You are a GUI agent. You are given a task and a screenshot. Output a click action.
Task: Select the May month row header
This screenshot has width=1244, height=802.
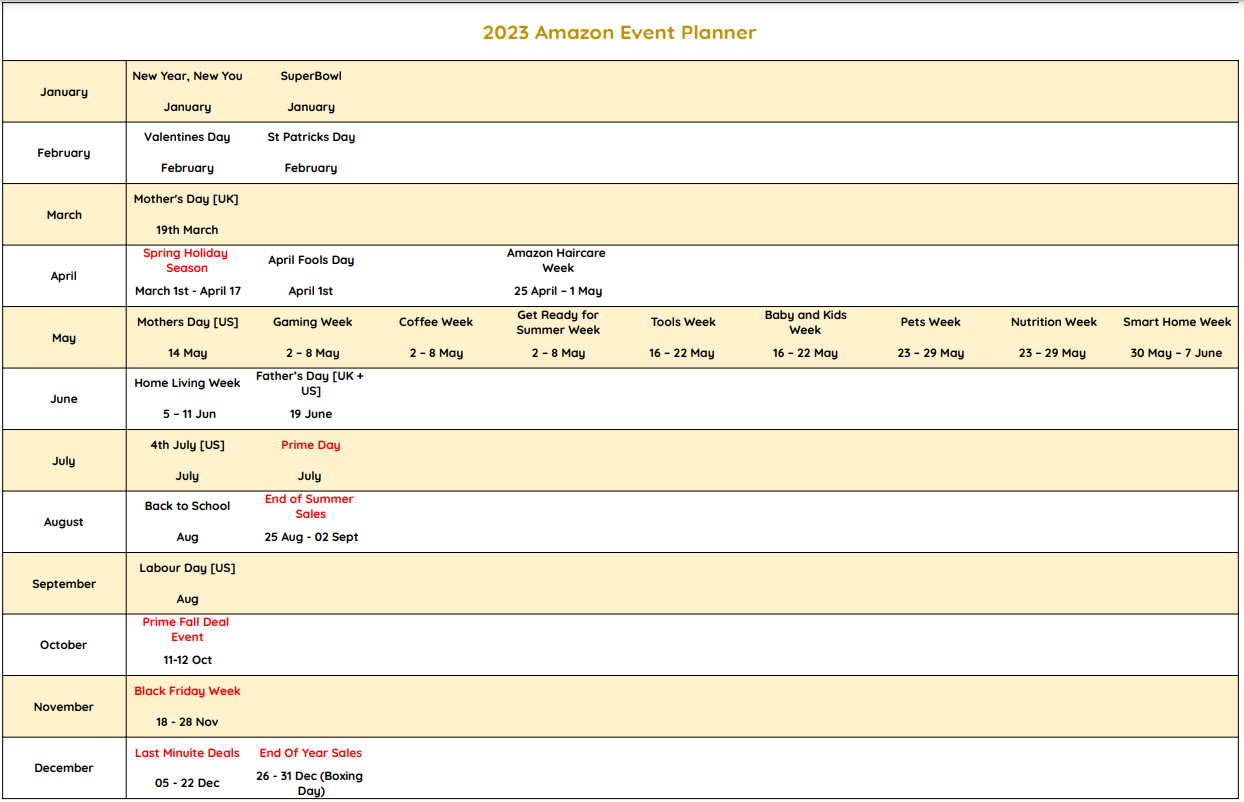click(x=64, y=338)
